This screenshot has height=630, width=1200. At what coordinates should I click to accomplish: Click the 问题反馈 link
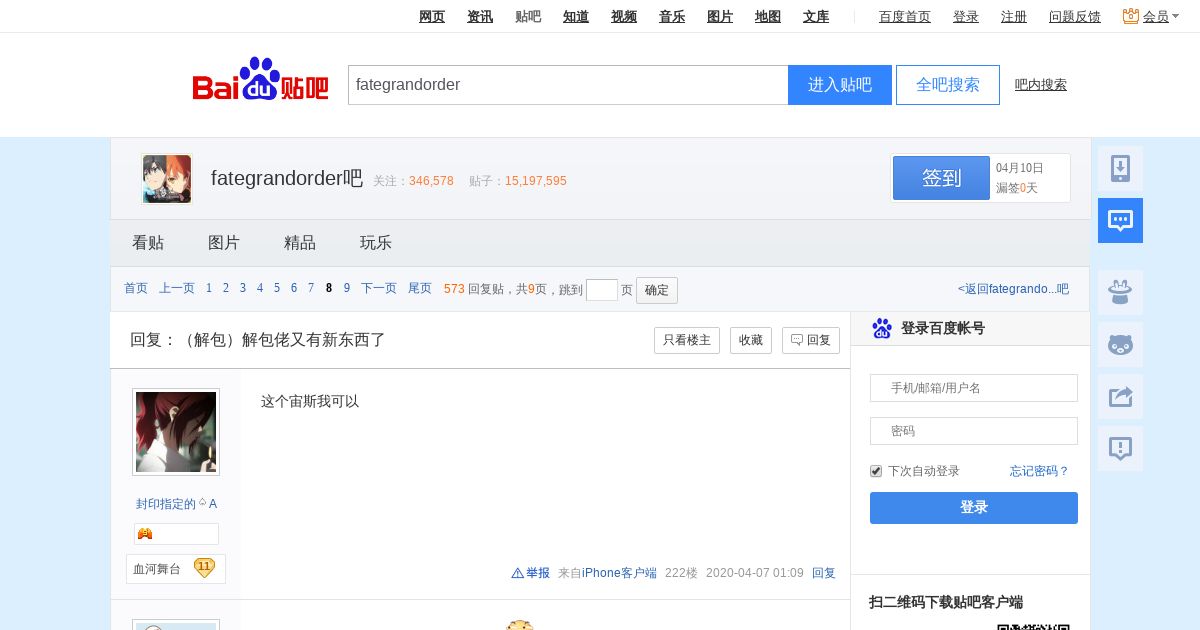pyautogui.click(x=1075, y=16)
